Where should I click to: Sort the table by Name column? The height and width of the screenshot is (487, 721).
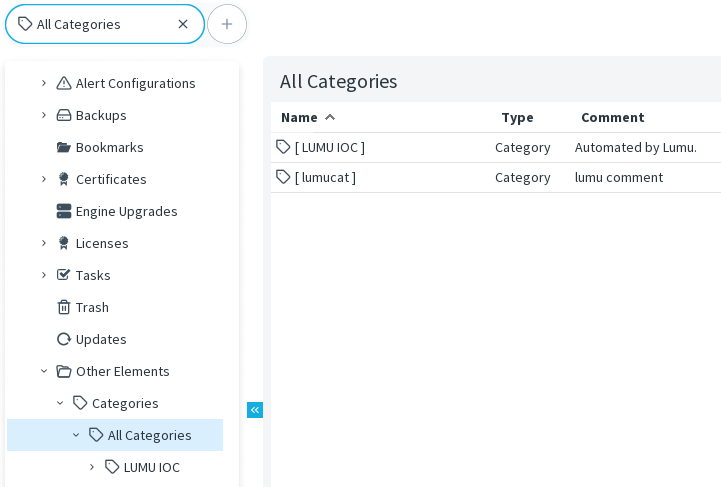pos(300,117)
